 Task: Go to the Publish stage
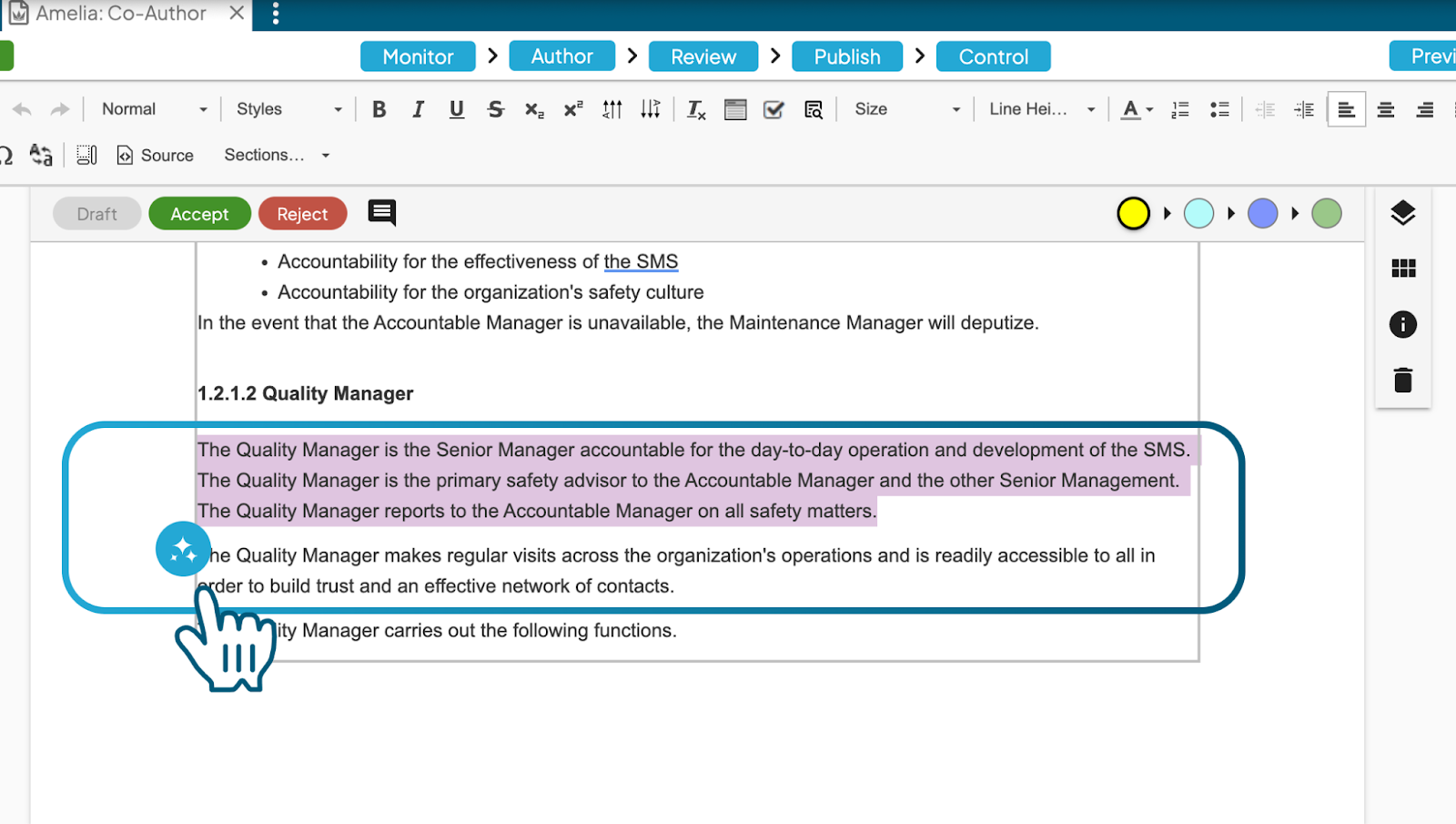pos(847,56)
